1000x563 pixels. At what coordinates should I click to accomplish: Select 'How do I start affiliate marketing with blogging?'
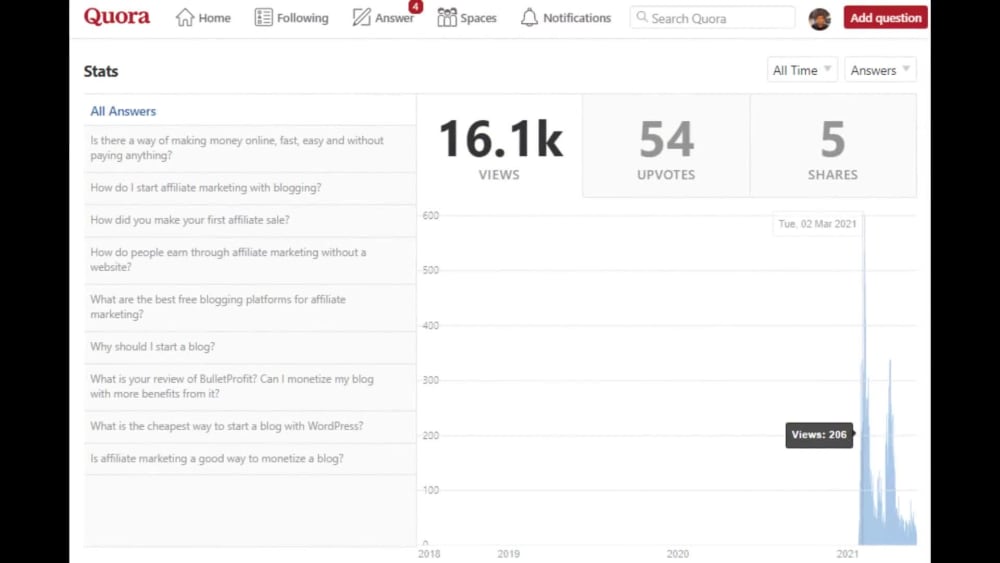coord(250,188)
